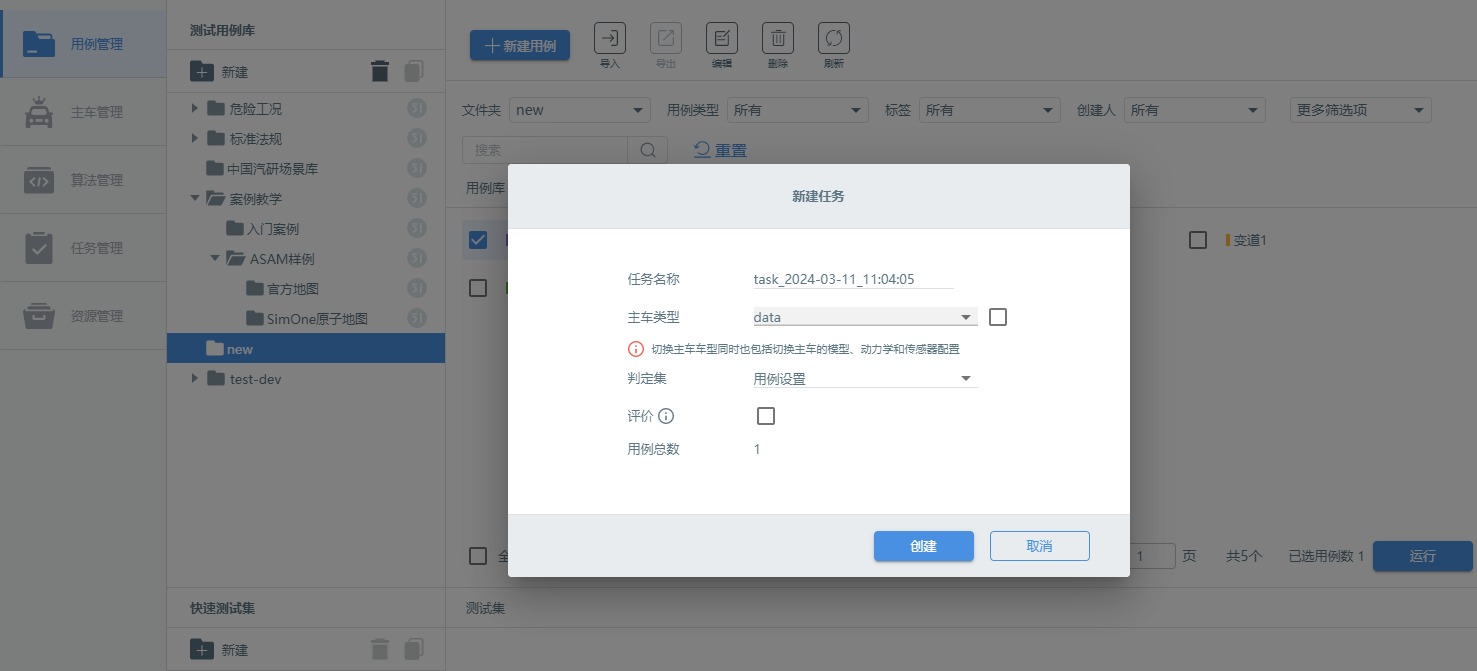Click the red warning icon under 主车类型
The width and height of the screenshot is (1477, 671).
(636, 349)
